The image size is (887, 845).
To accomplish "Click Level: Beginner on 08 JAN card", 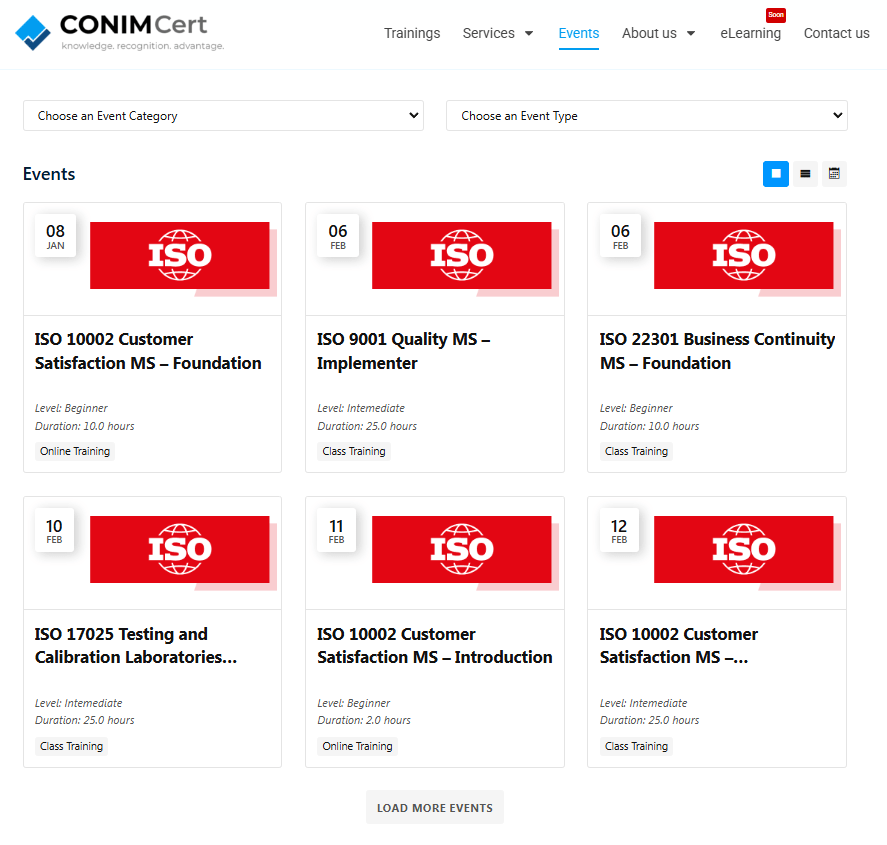I will click(71, 408).
